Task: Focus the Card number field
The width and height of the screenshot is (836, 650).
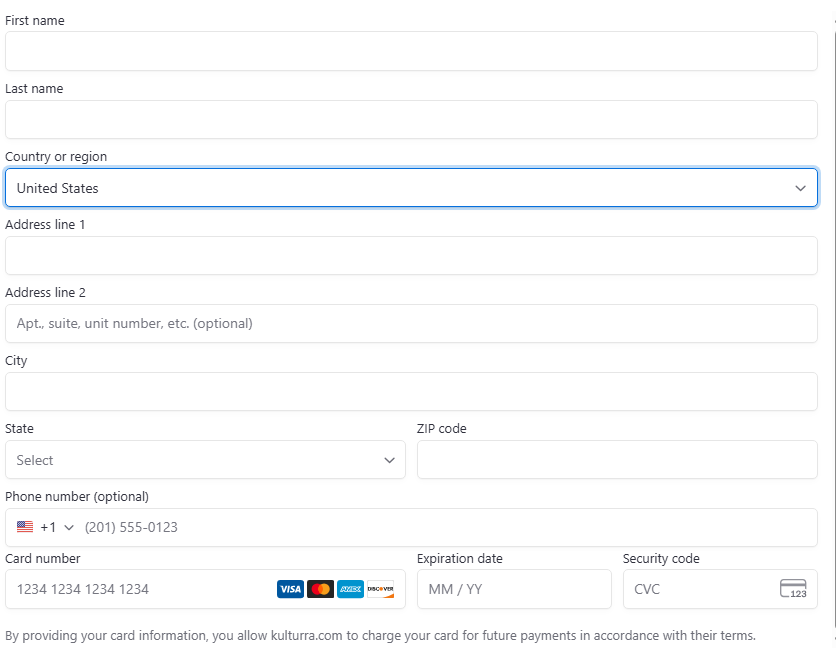Action: (140, 589)
